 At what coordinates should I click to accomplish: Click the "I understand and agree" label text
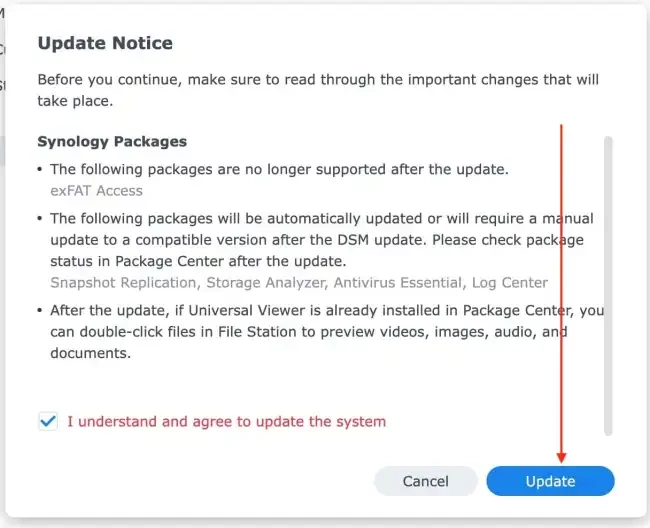pos(226,421)
